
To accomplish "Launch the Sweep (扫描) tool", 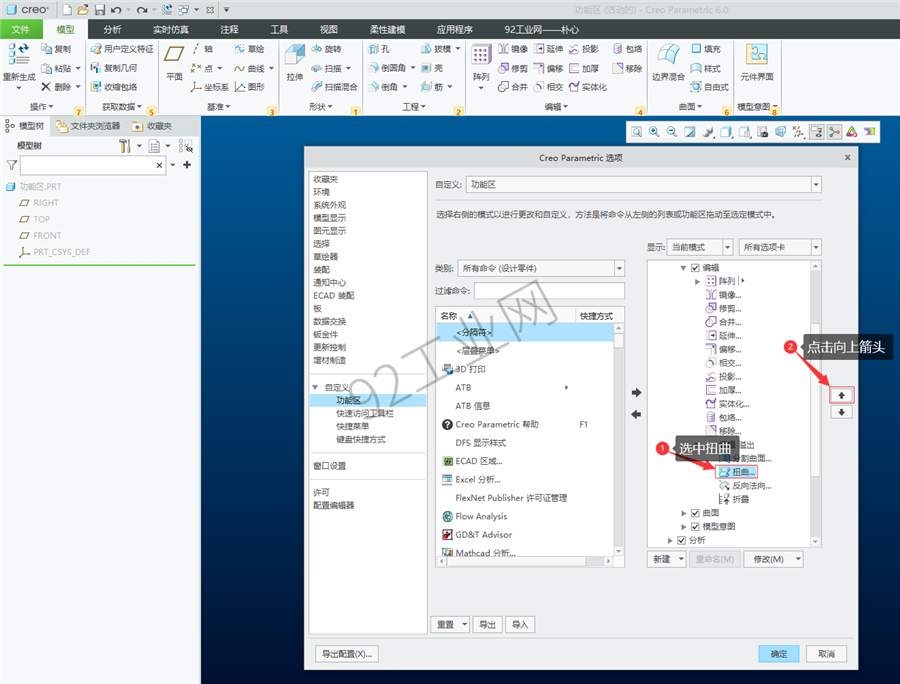I will point(327,68).
